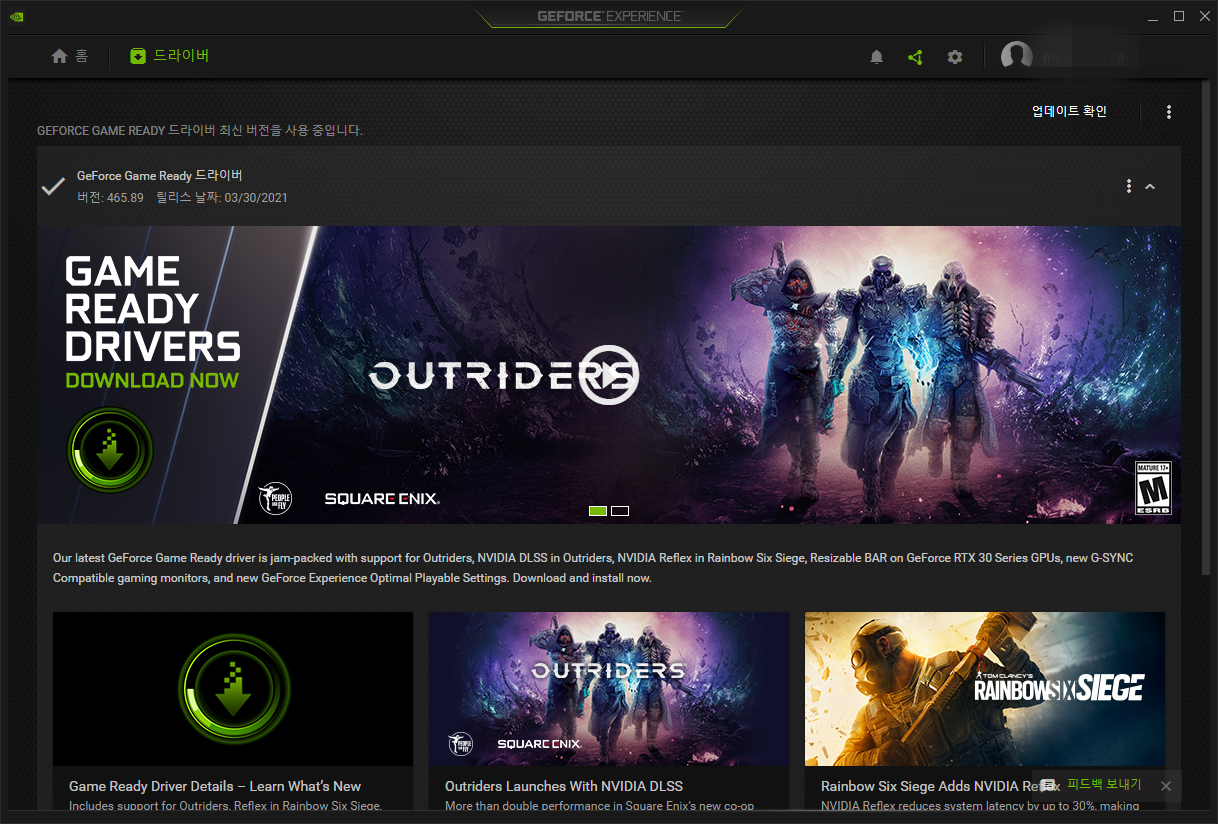1218x824 pixels.
Task: Go to the 홈 (Home) tab
Action: (69, 56)
